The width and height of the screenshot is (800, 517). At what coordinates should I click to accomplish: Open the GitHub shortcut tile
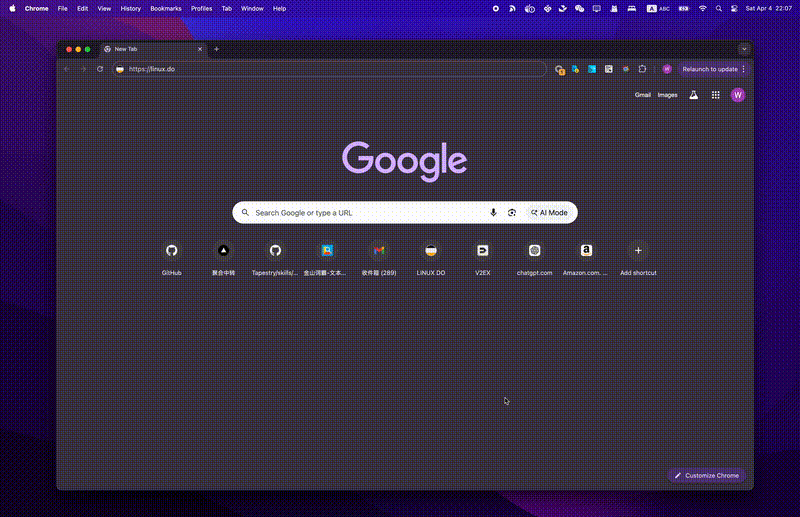pyautogui.click(x=171, y=258)
